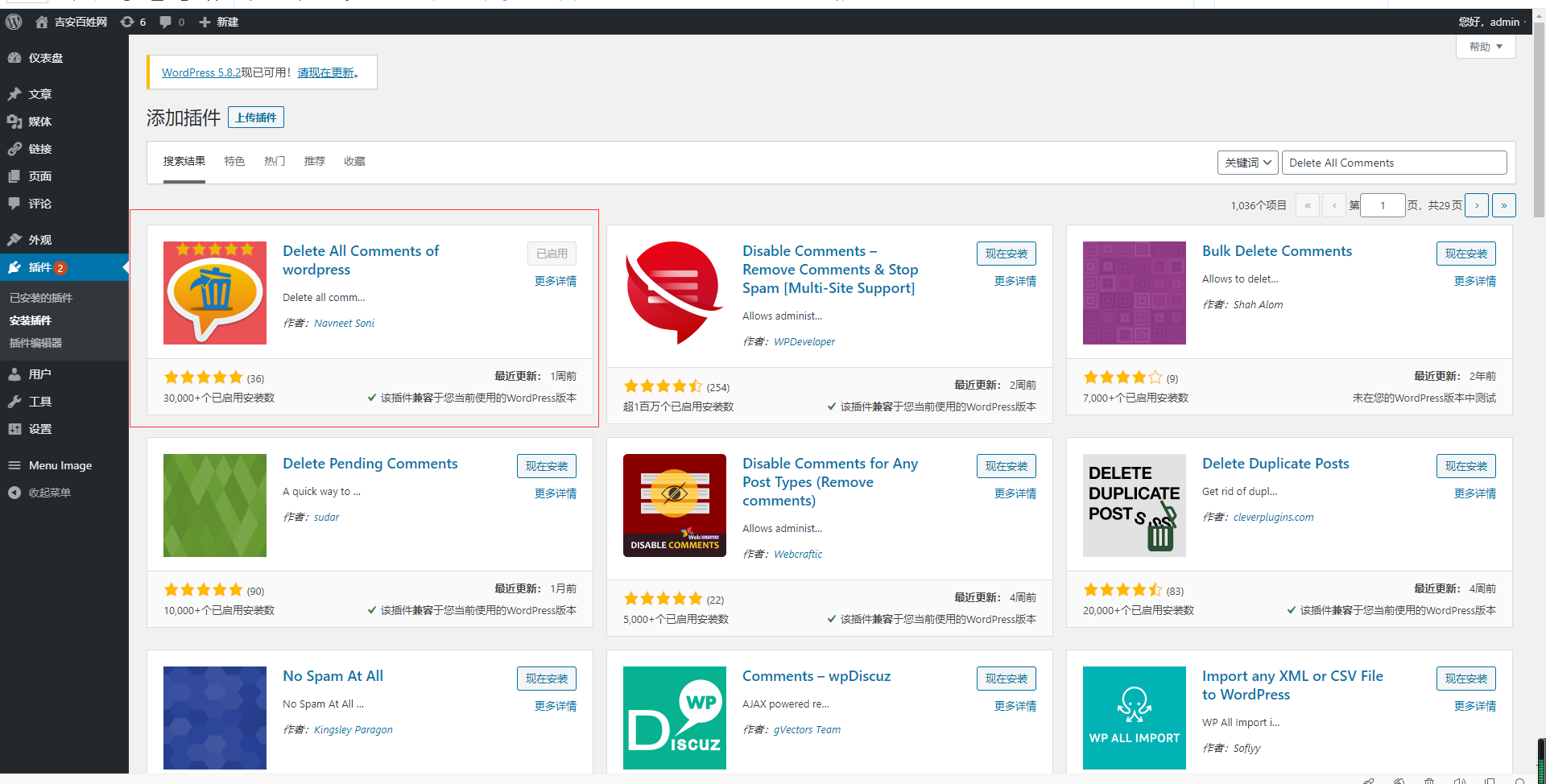Click the Menu Image hamburger icon
The height and width of the screenshot is (784, 1546).
point(14,465)
